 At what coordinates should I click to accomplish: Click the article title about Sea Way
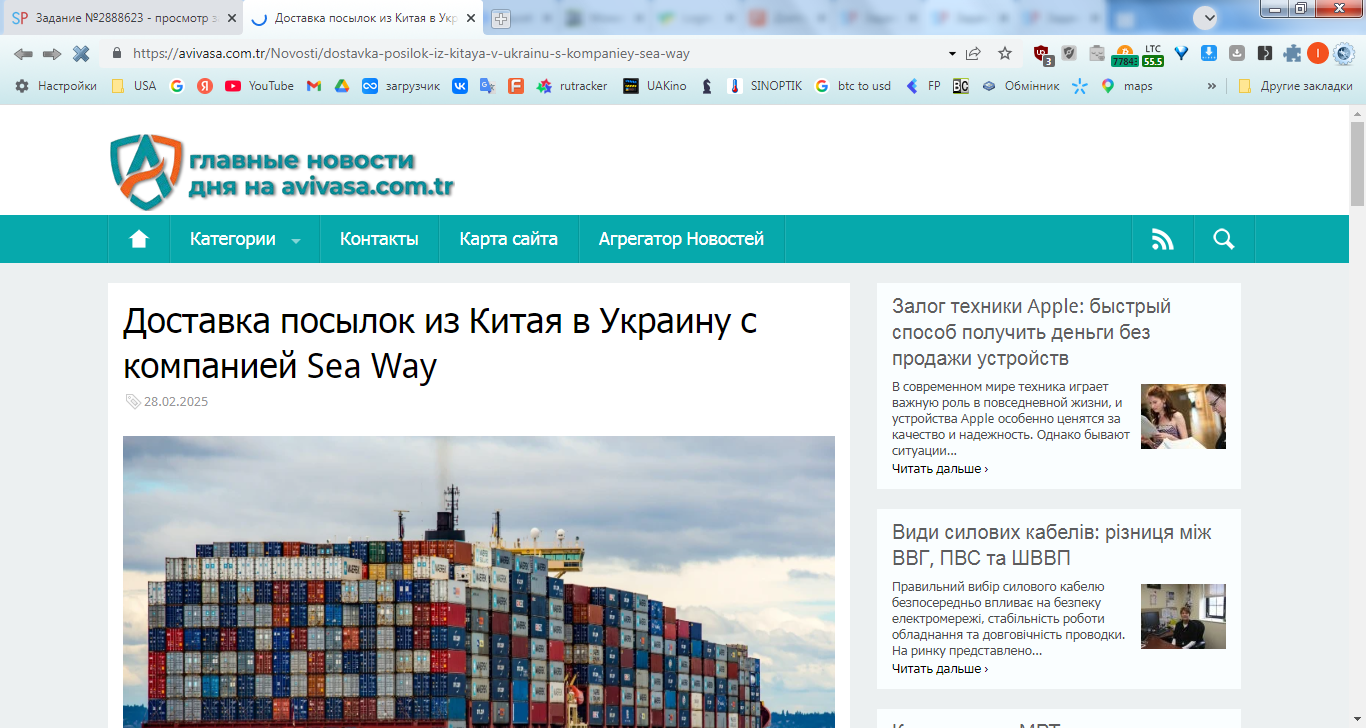coord(440,344)
